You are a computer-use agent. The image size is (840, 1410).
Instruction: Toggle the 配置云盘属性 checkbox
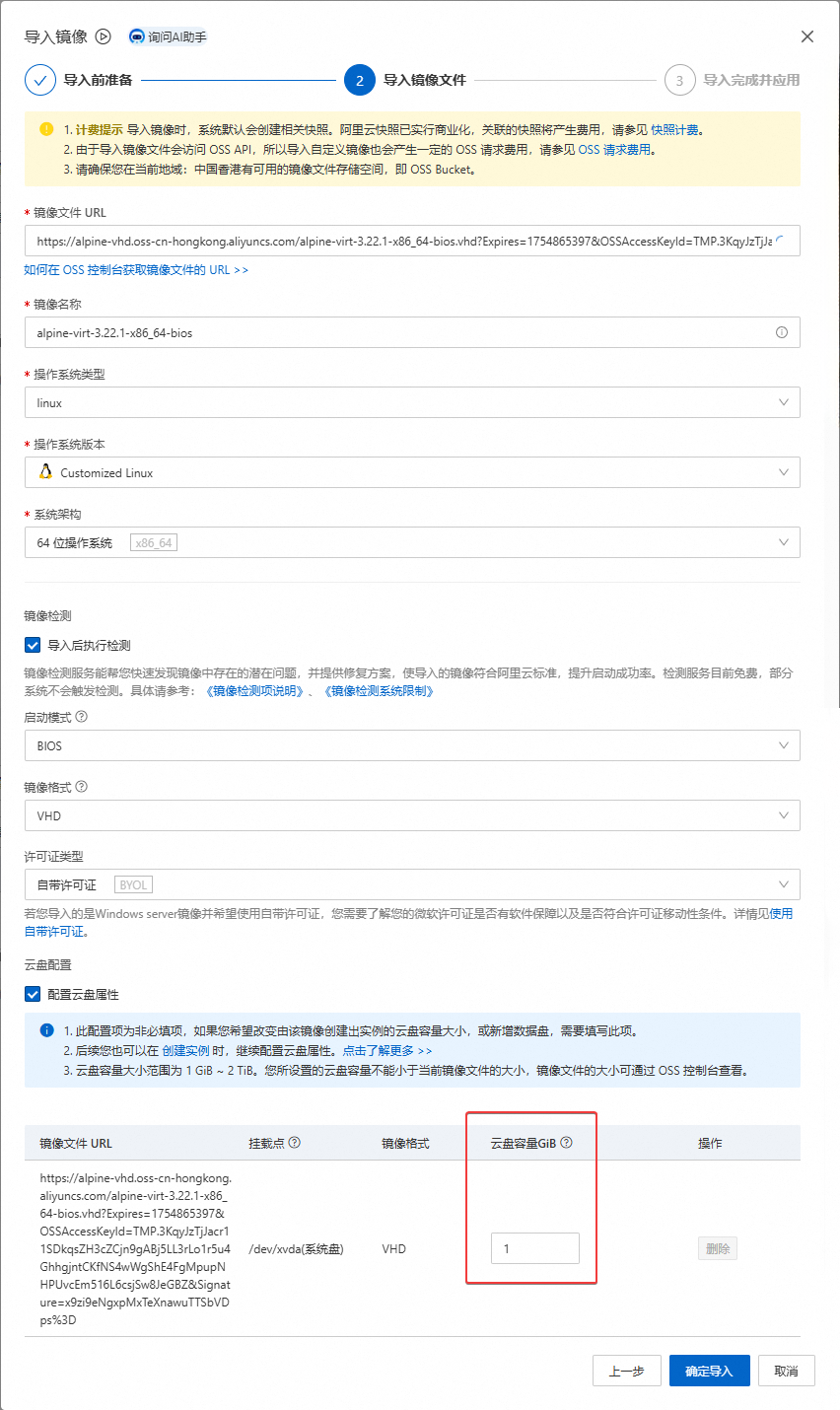click(33, 994)
